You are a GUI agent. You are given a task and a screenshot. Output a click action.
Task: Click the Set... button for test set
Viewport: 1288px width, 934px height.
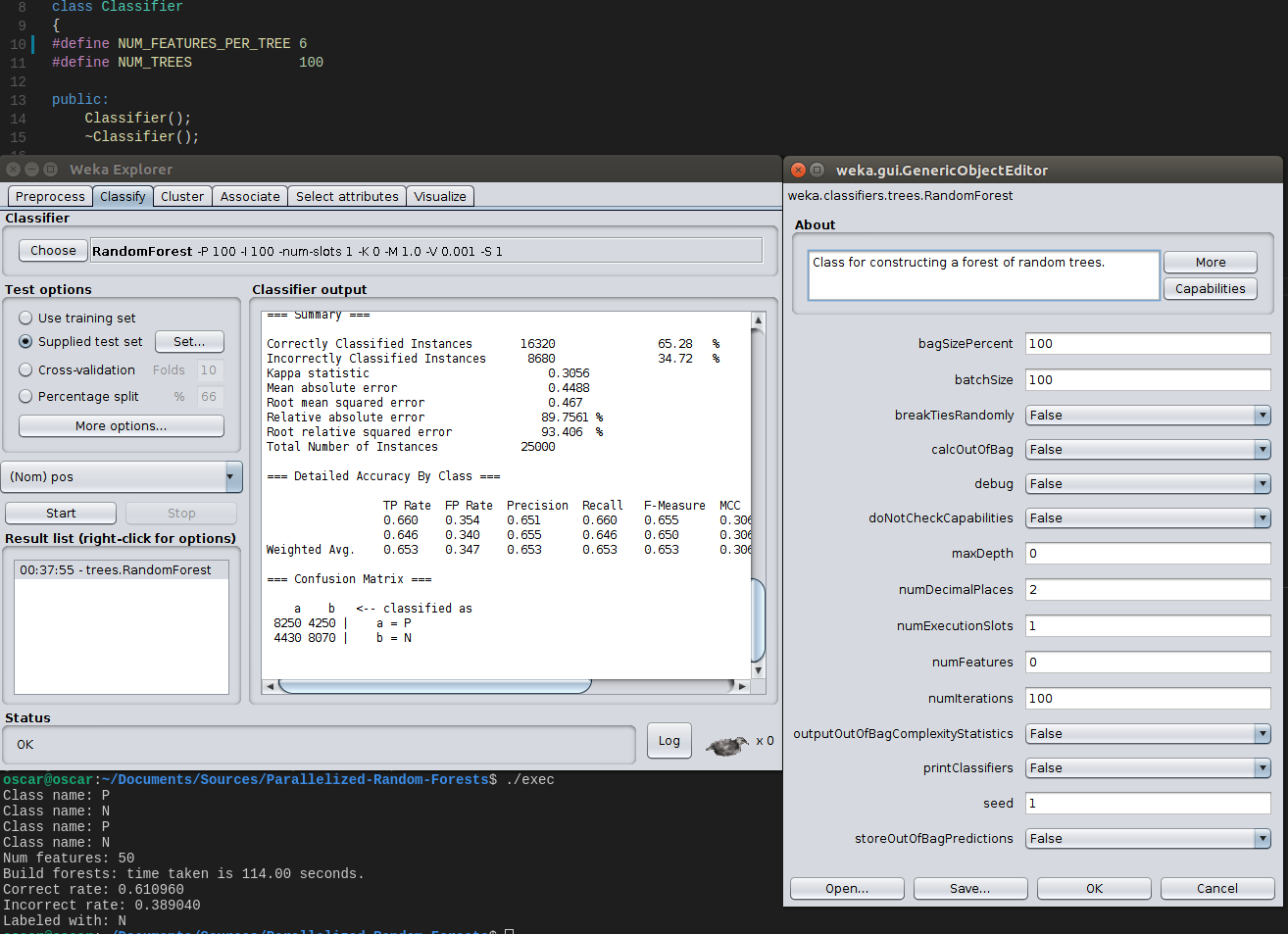point(189,341)
